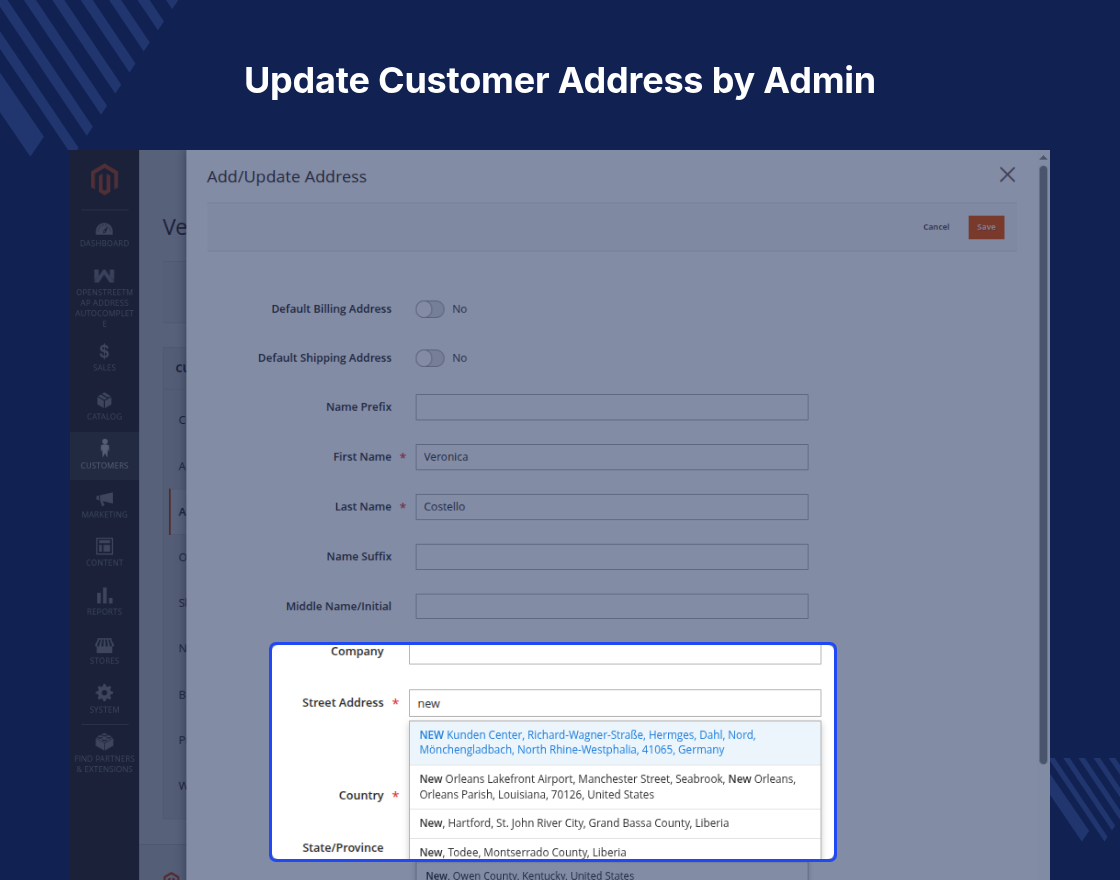This screenshot has width=1120, height=880.
Task: Click the scrollbar up arrow
Action: [1044, 157]
